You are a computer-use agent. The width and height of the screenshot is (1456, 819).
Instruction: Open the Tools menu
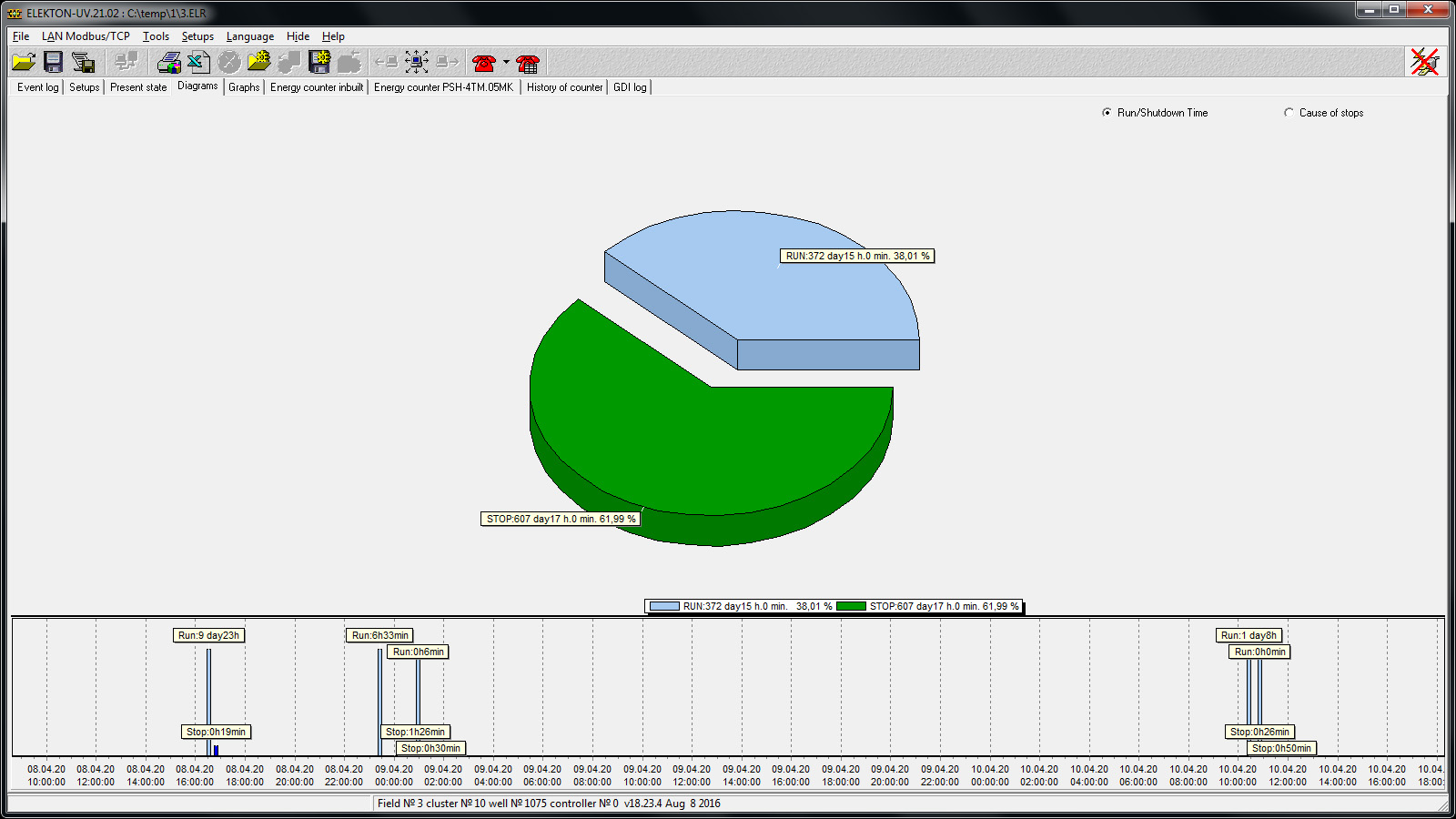pyautogui.click(x=156, y=36)
